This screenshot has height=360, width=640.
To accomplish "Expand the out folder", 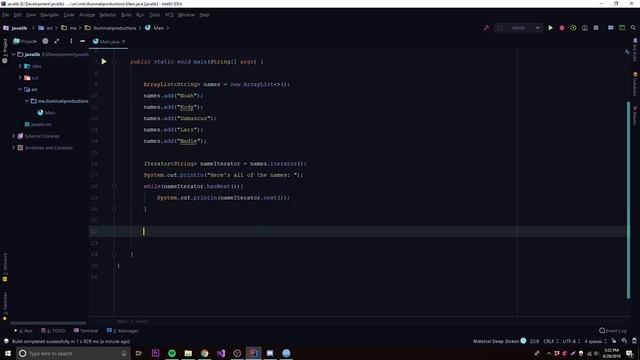I will 20,78.
